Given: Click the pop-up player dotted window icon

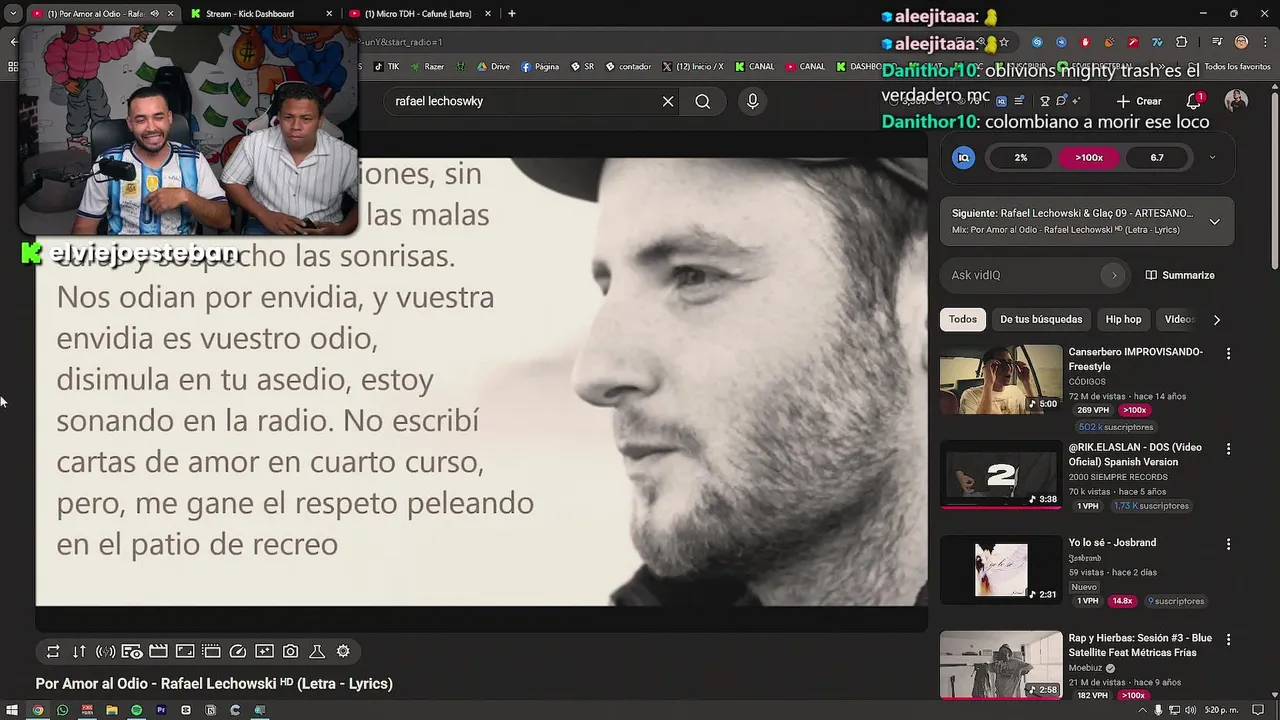Looking at the screenshot, I should point(211,651).
